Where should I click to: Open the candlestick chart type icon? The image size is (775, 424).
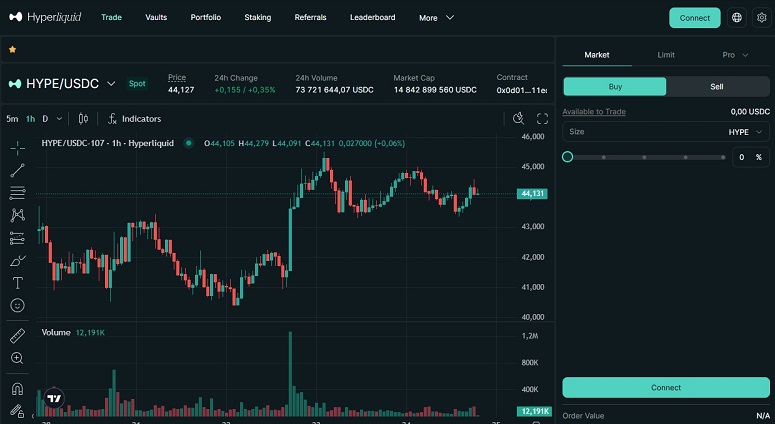coord(83,119)
